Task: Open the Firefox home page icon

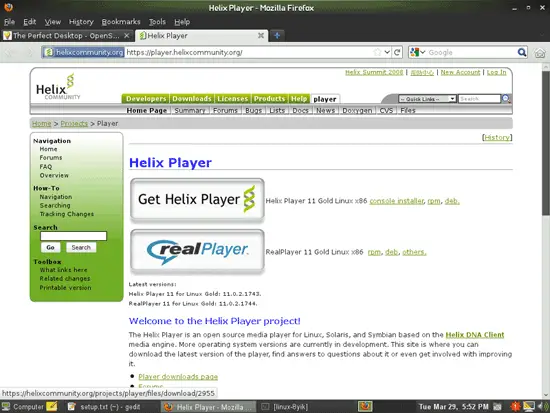Action: coord(540,53)
